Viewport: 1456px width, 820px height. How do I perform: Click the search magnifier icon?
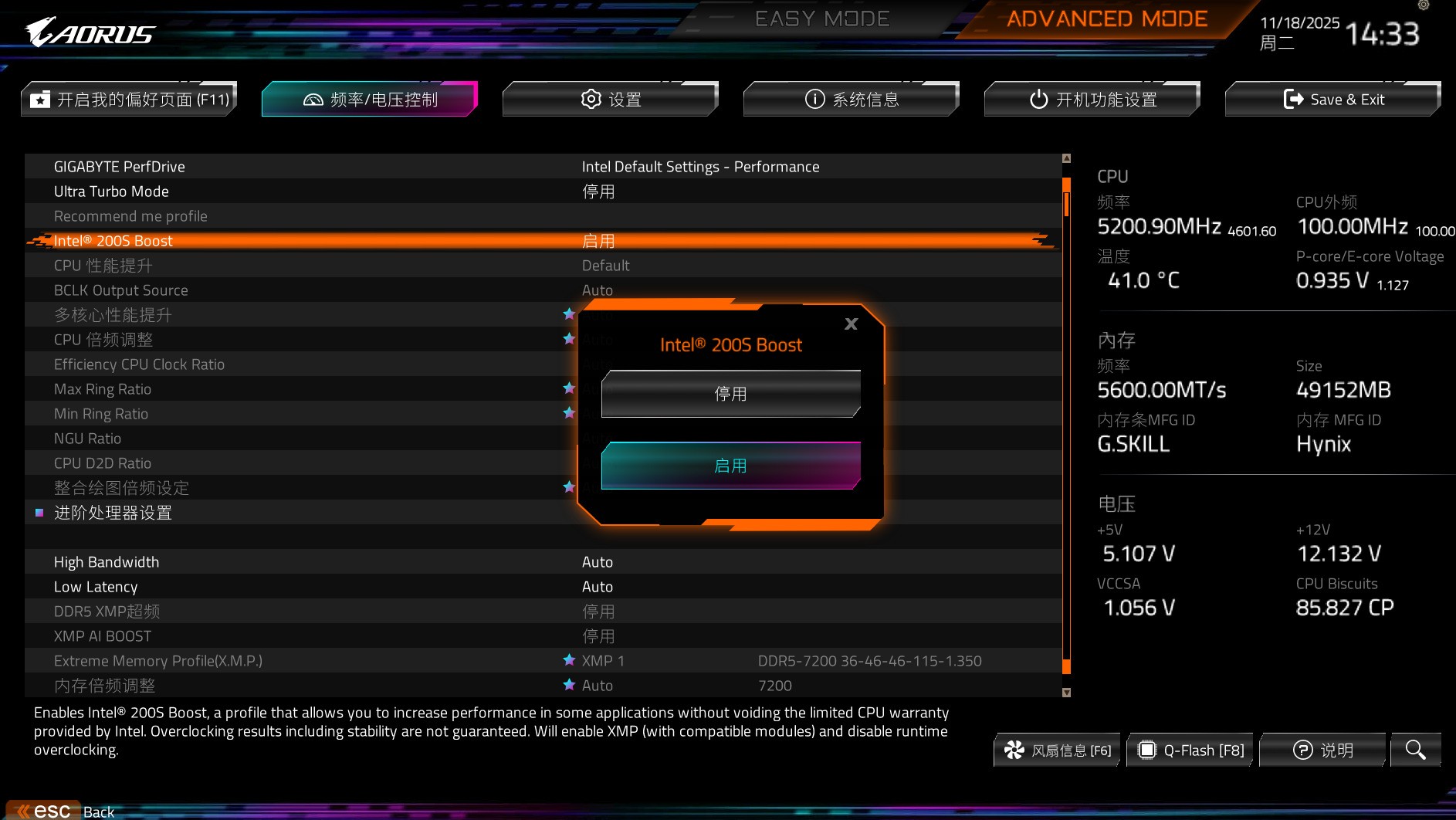(1414, 749)
